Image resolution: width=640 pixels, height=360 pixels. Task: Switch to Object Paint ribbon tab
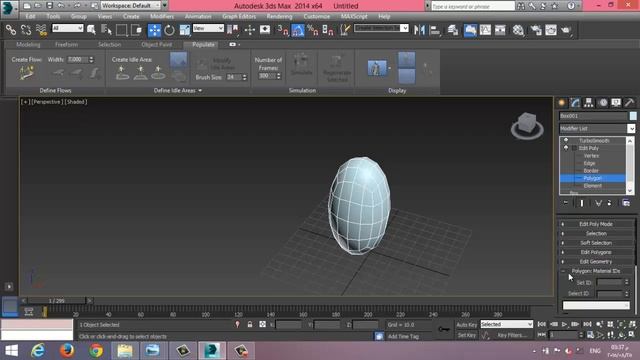[157, 44]
